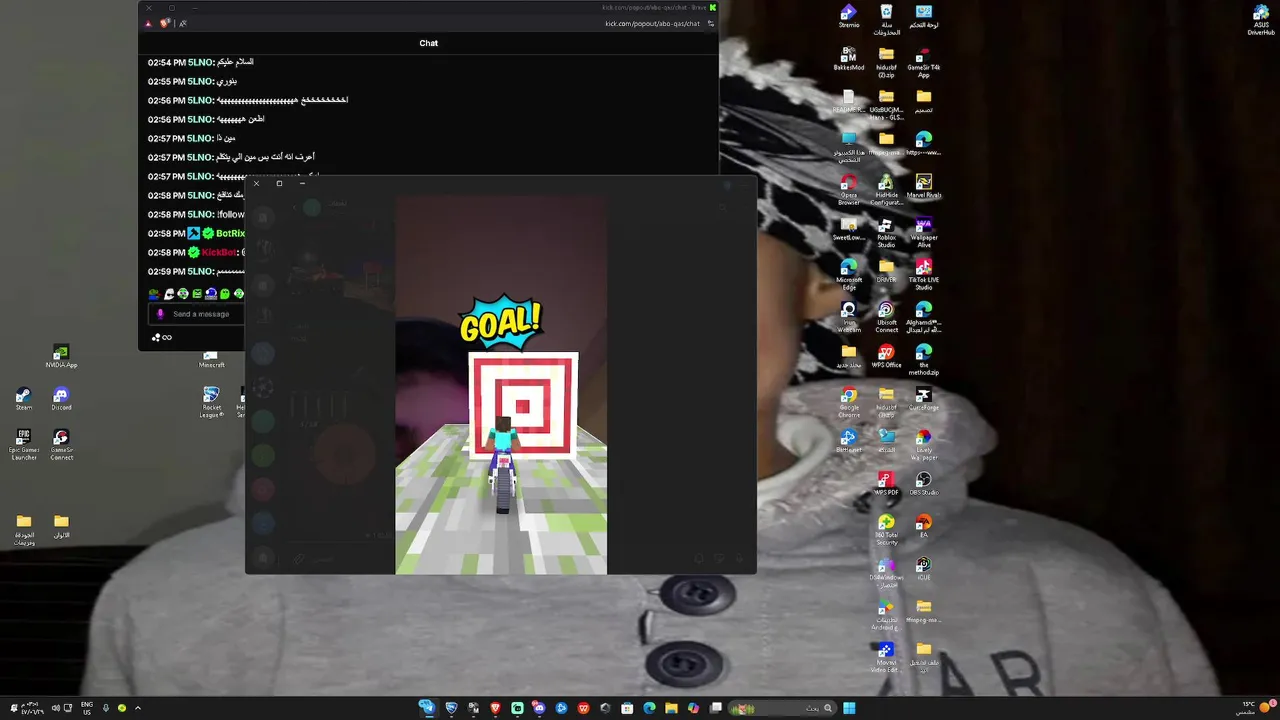1280x720 pixels.
Task: Launch the Rocket League desktop shortcut
Action: tap(211, 403)
